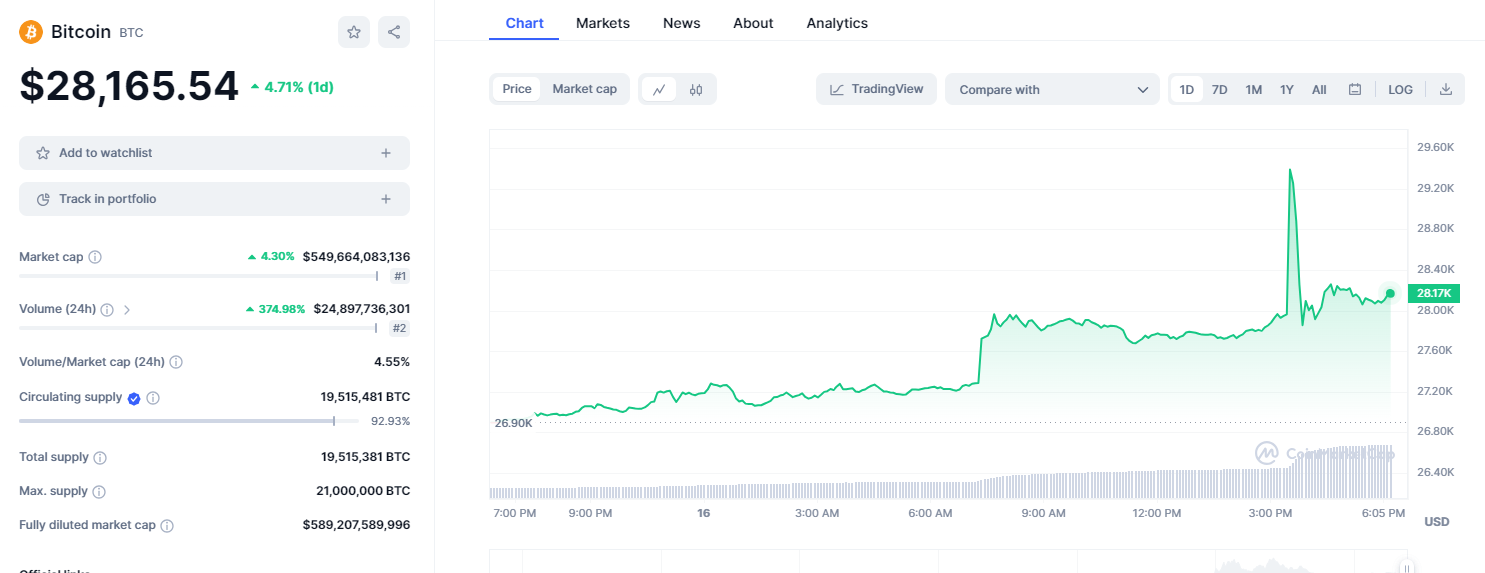
Task: Open calendar date range picker
Action: pos(1355,89)
